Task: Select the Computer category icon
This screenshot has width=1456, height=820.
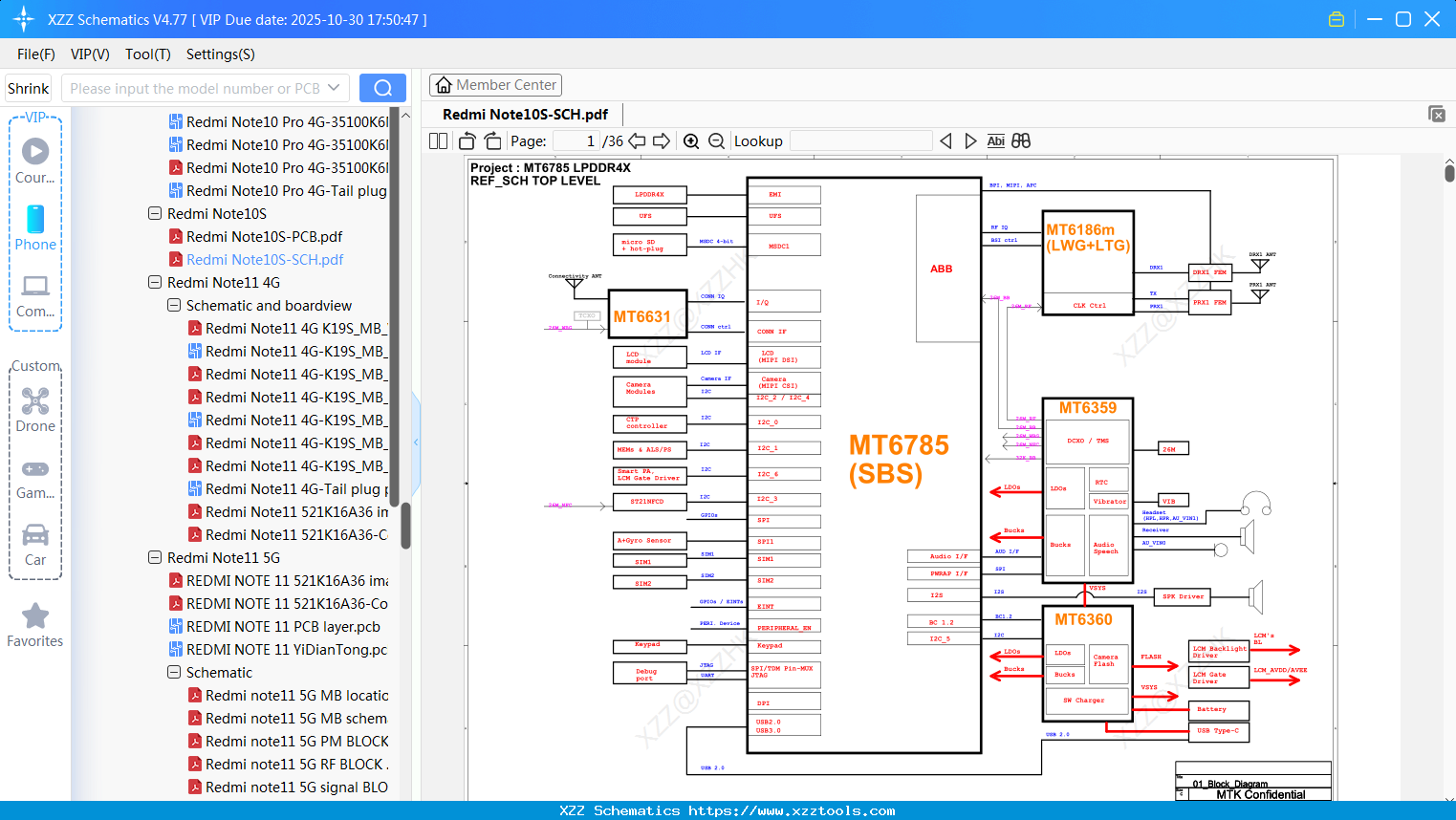Action: click(35, 294)
